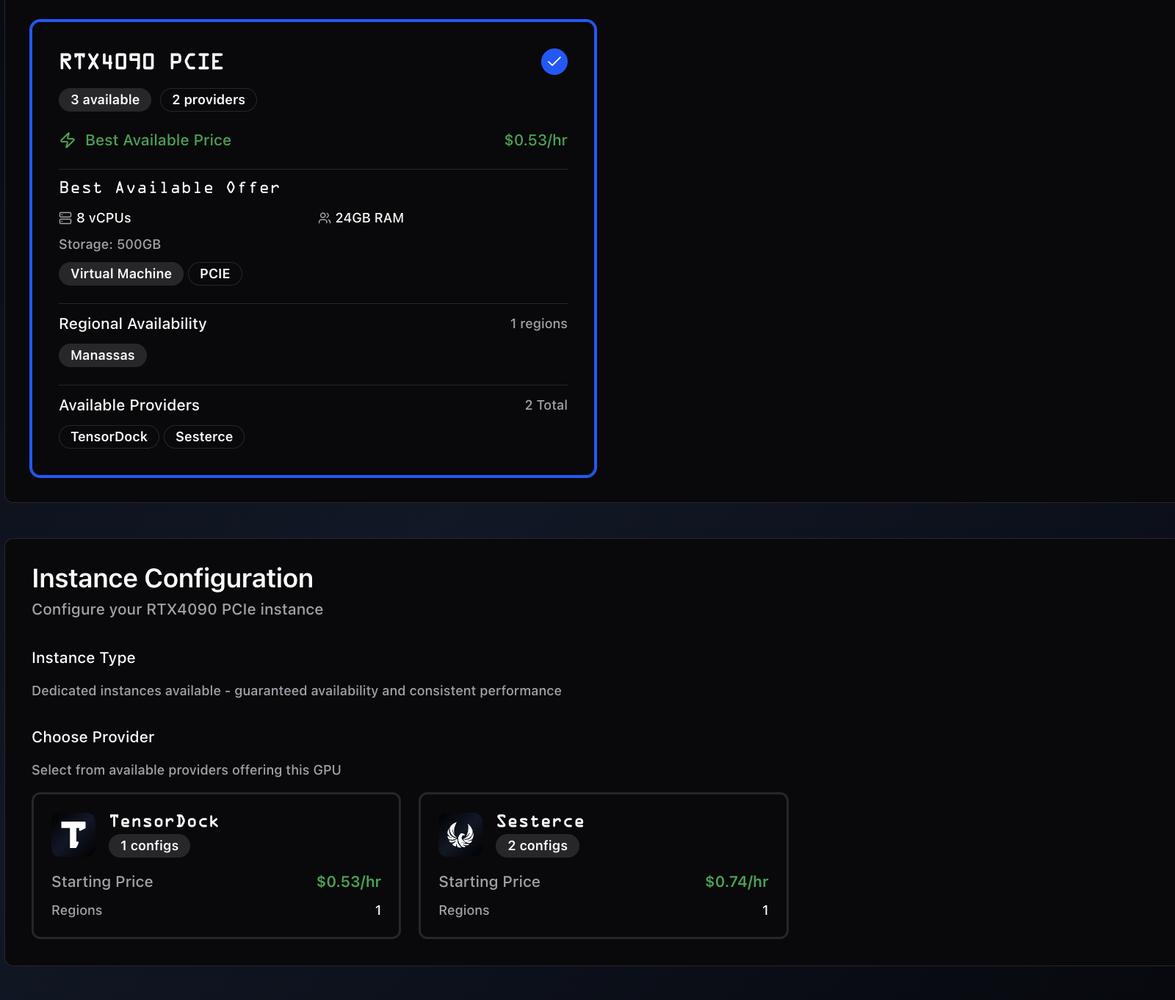Click the lightning bolt Best Available Price icon
This screenshot has width=1175, height=1000.
click(x=68, y=141)
